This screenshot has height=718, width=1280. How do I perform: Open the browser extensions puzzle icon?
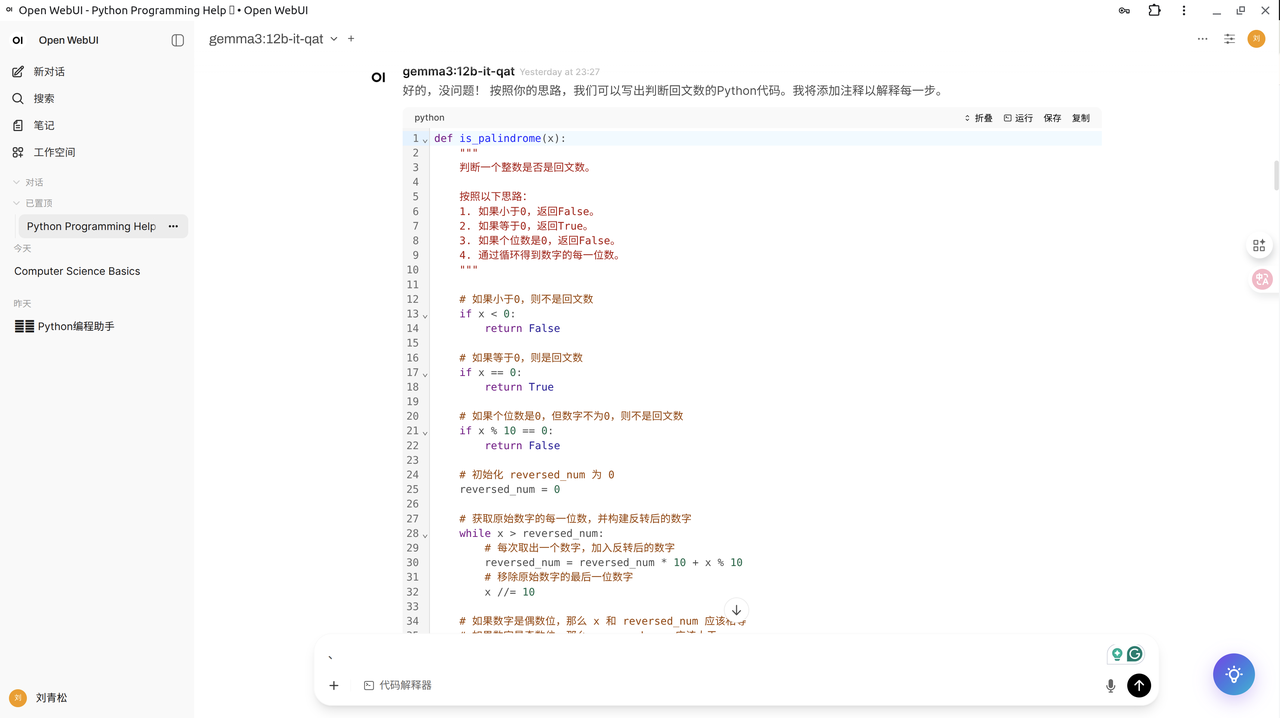(x=1154, y=11)
